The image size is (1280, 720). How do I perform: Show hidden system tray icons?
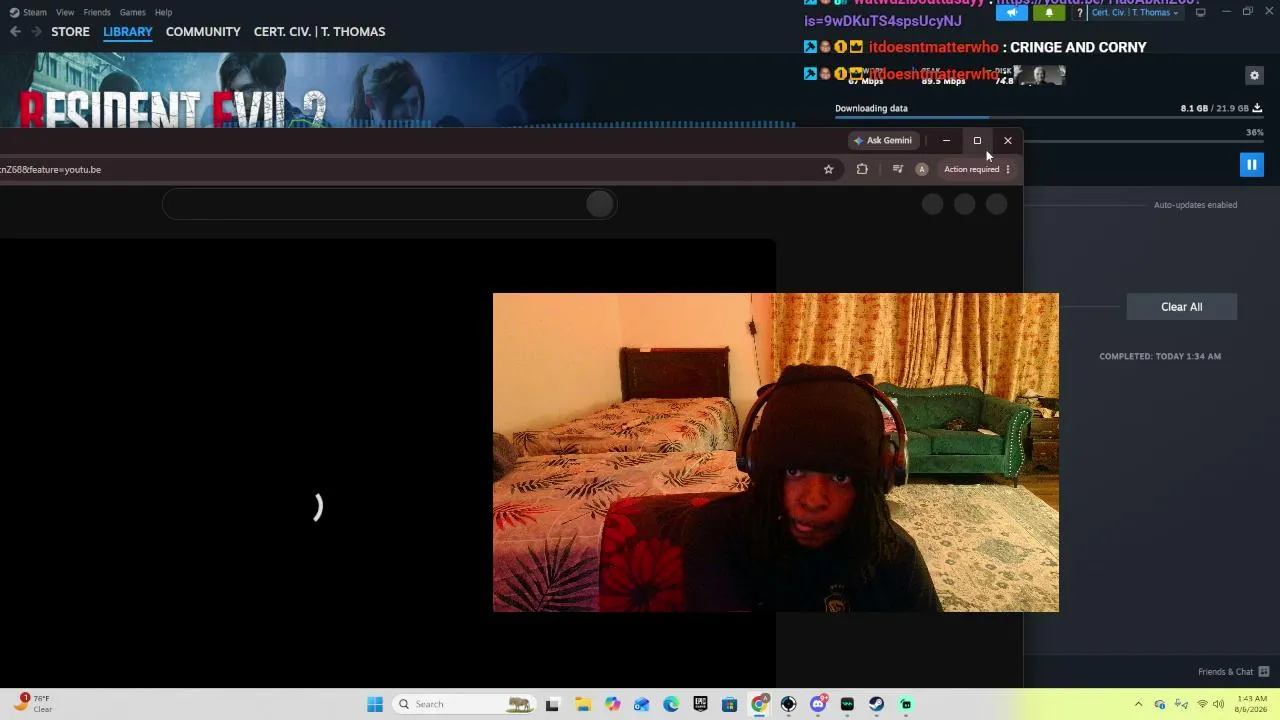tap(1138, 704)
